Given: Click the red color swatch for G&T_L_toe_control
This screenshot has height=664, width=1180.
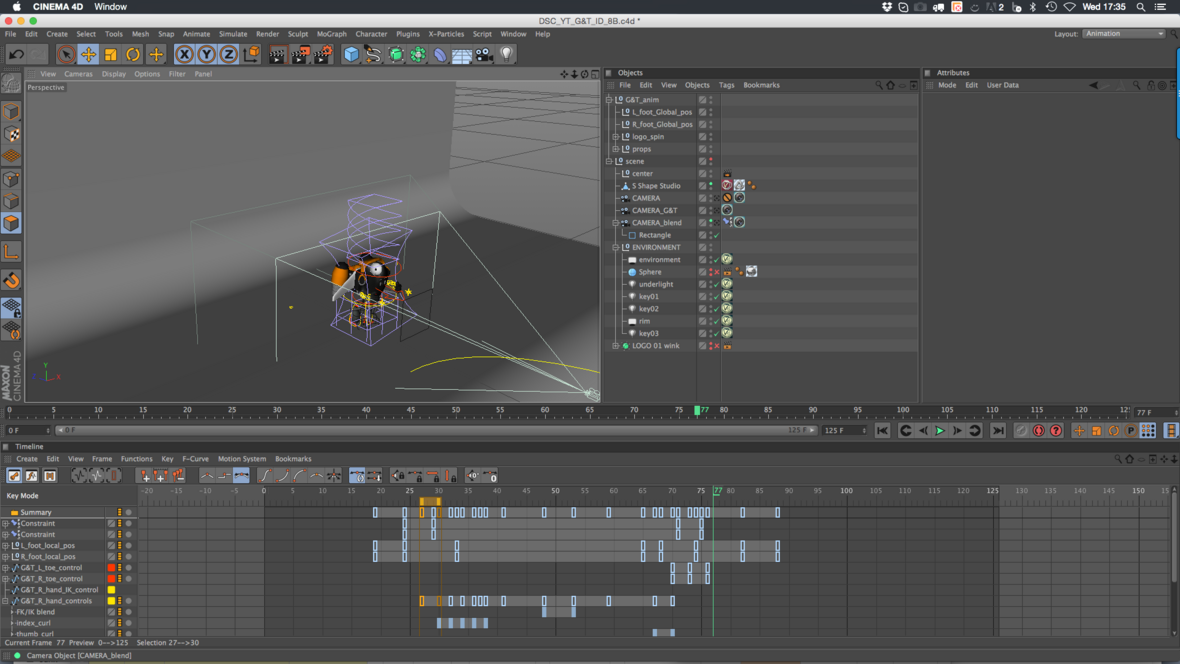Looking at the screenshot, I should point(111,568).
